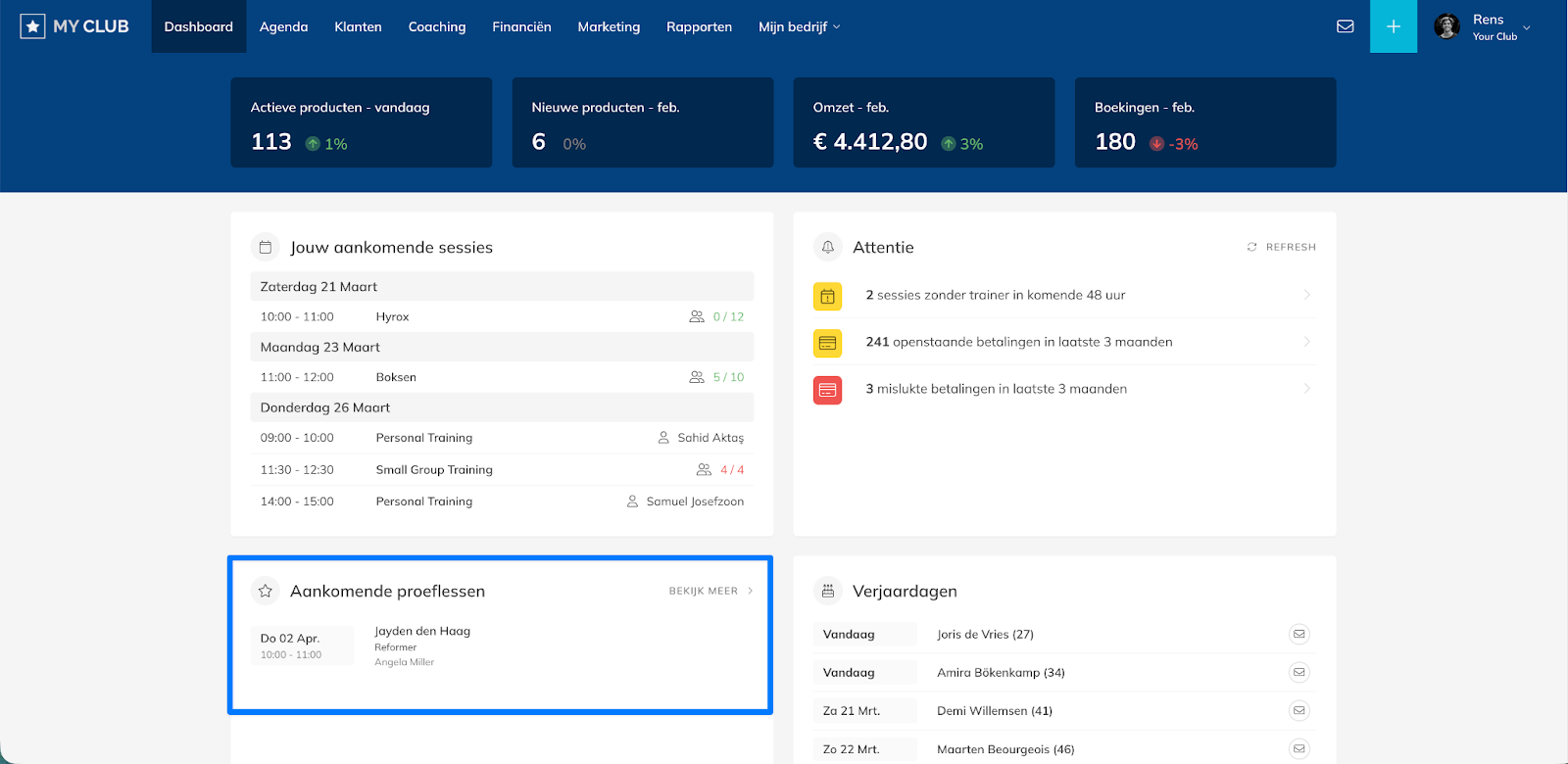Click the My Club star logo
Viewport: 1568px width, 764px height.
point(32,26)
